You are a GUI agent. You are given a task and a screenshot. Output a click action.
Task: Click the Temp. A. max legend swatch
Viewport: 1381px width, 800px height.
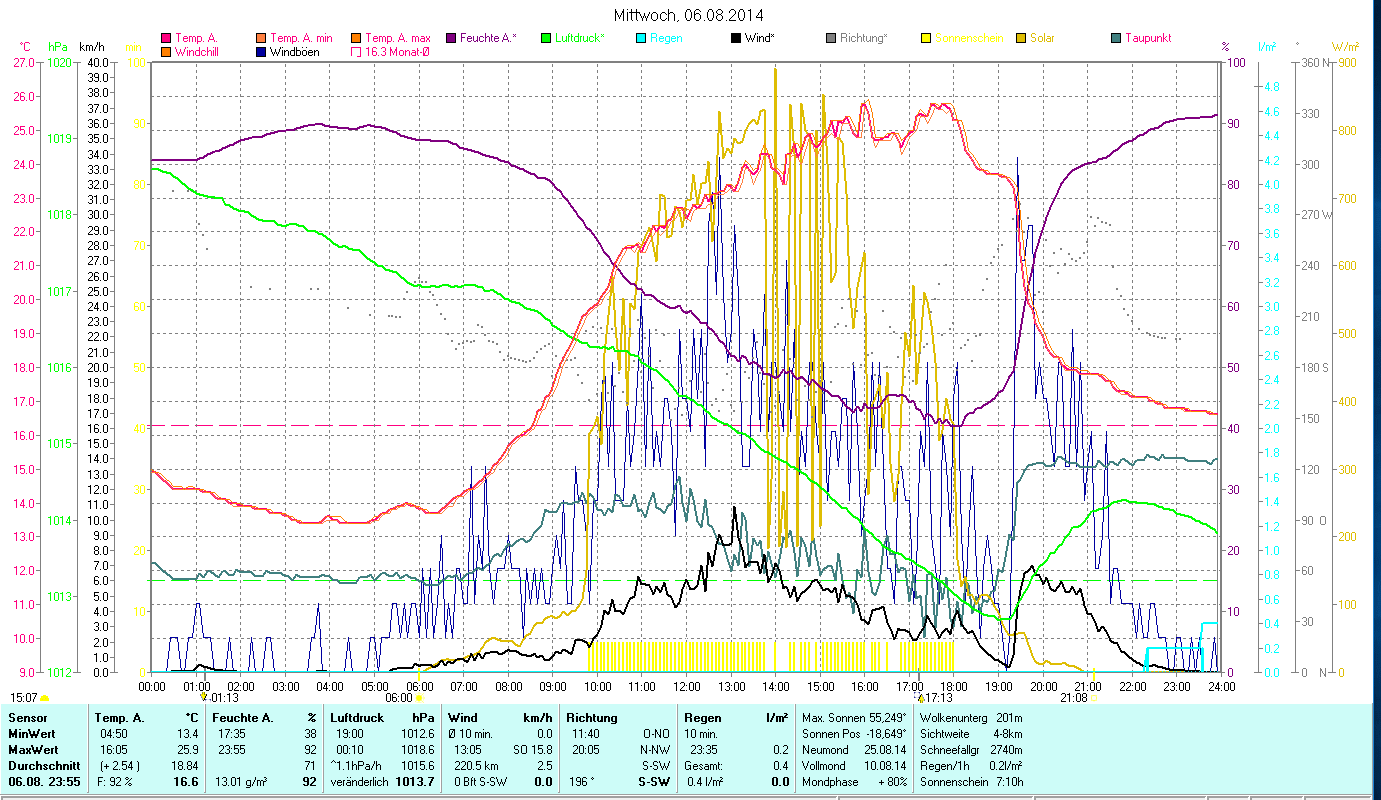355,38
